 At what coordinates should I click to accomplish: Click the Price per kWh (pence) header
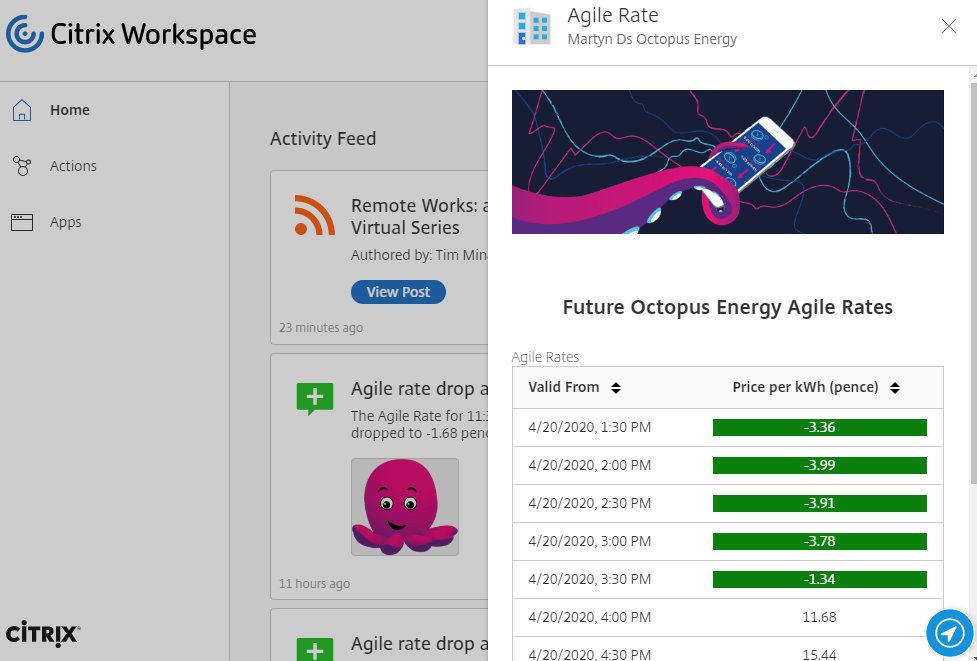coord(805,388)
